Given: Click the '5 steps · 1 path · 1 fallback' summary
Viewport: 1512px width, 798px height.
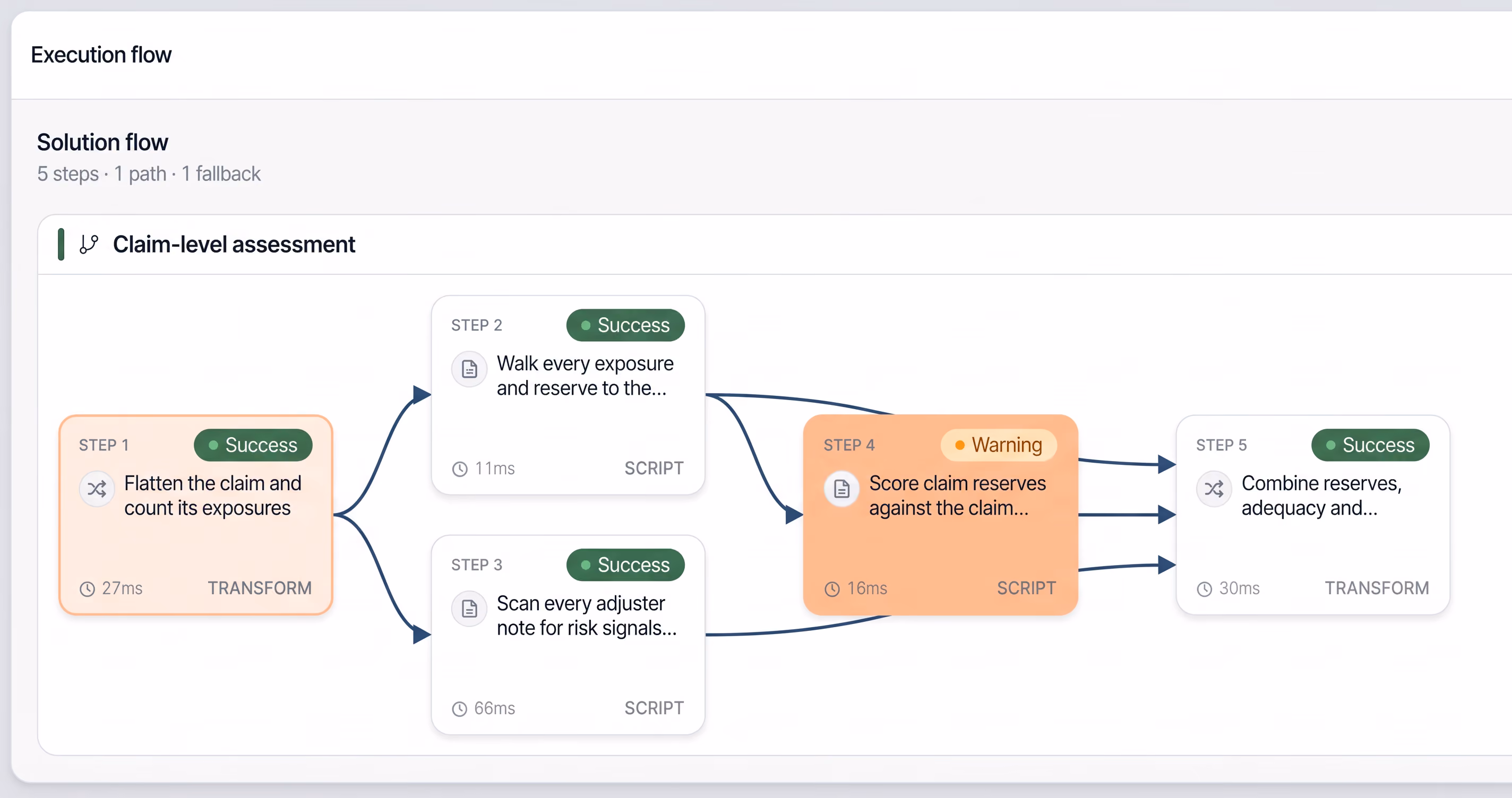Looking at the screenshot, I should click(149, 174).
